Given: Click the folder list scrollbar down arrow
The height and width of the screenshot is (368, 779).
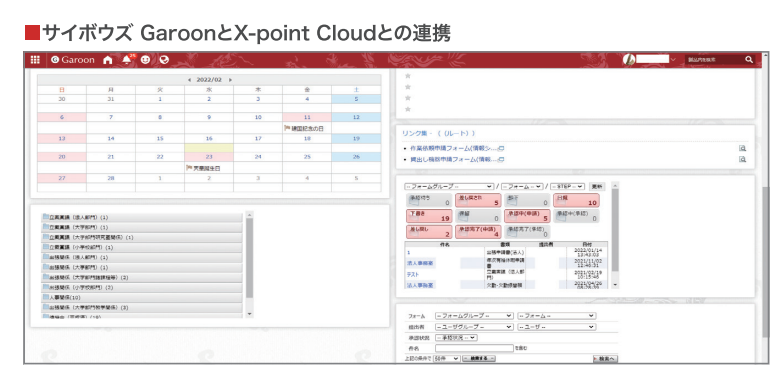Looking at the screenshot, I should [249, 314].
